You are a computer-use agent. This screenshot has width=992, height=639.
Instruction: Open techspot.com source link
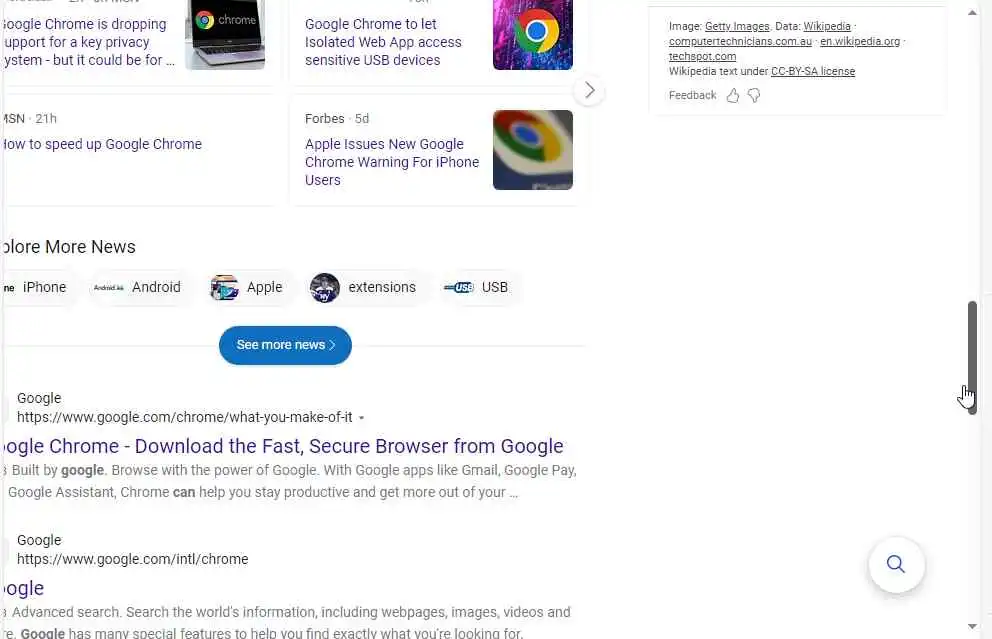tap(702, 57)
